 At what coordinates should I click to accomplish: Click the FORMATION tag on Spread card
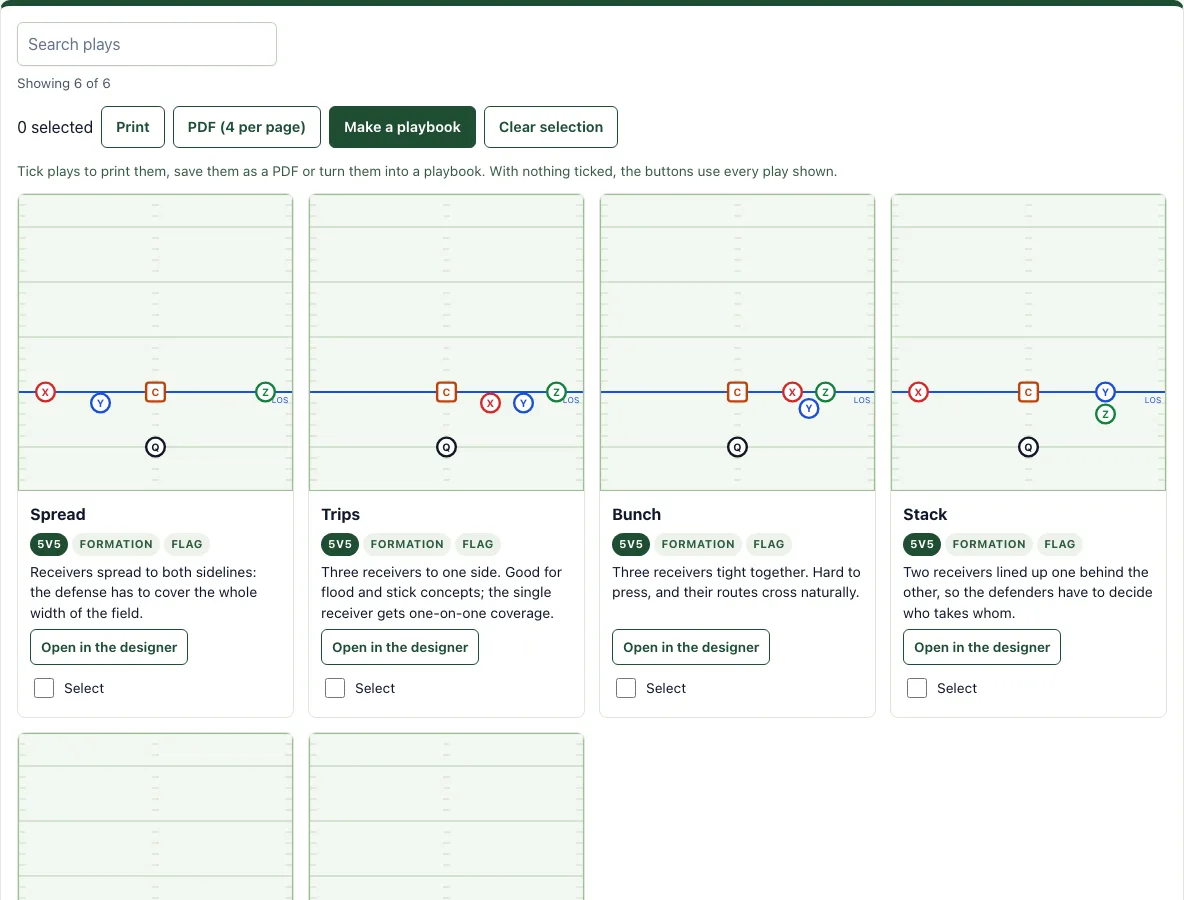116,544
